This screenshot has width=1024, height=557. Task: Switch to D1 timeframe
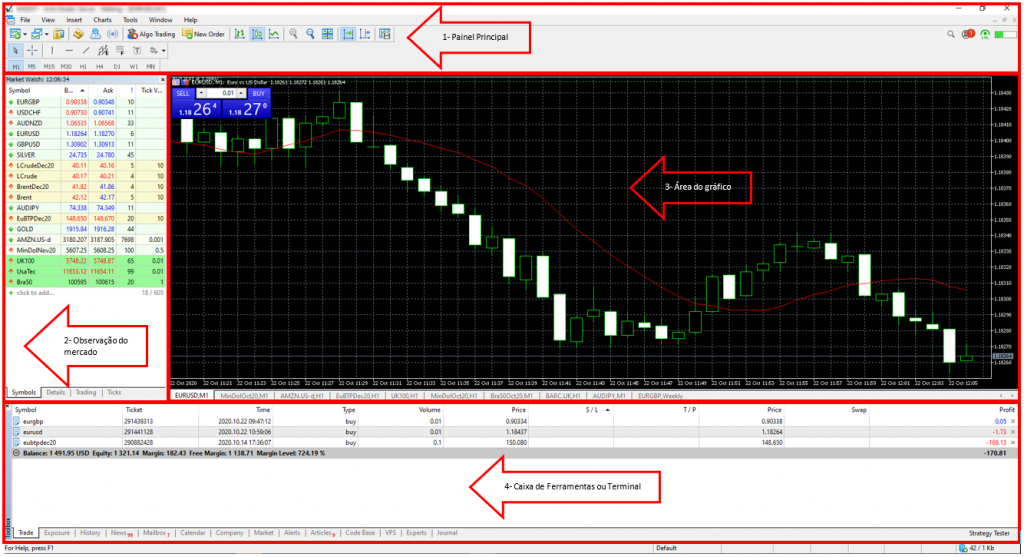click(x=117, y=67)
